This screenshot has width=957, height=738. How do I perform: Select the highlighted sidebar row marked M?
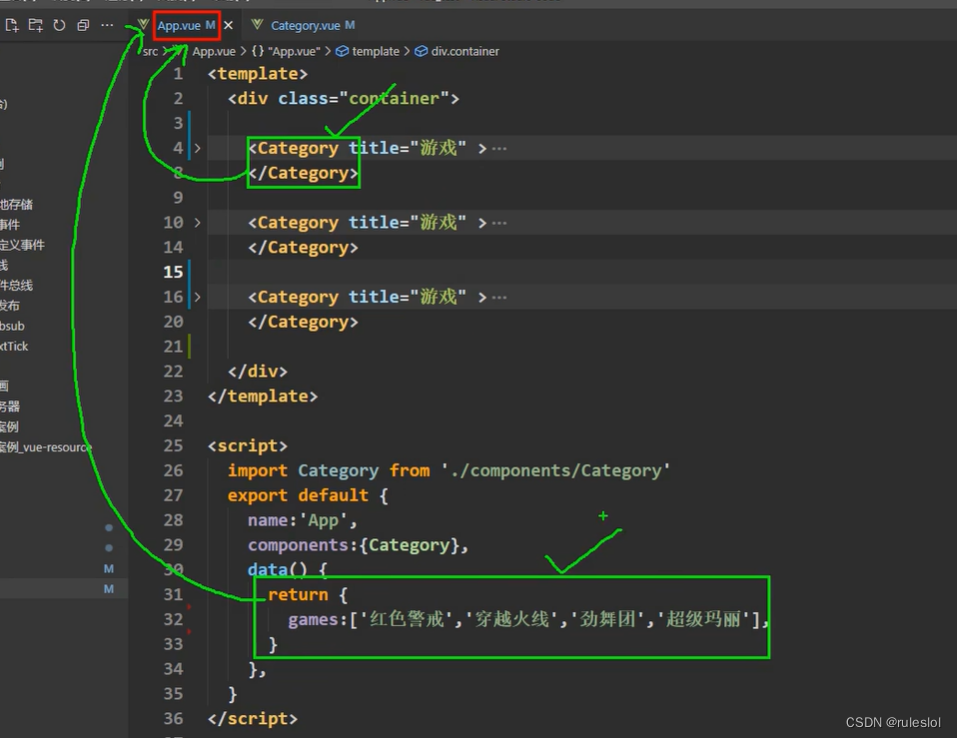point(63,589)
